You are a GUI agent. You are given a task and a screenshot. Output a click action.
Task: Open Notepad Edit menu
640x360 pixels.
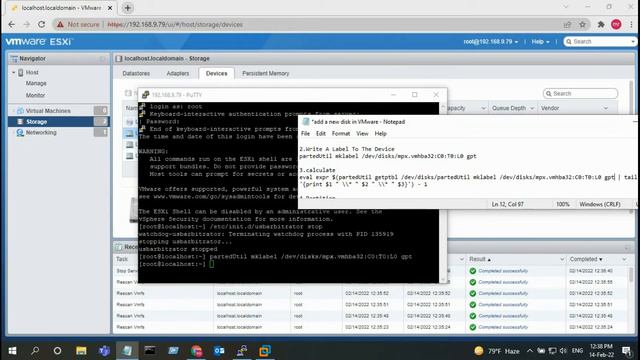click(x=321, y=133)
